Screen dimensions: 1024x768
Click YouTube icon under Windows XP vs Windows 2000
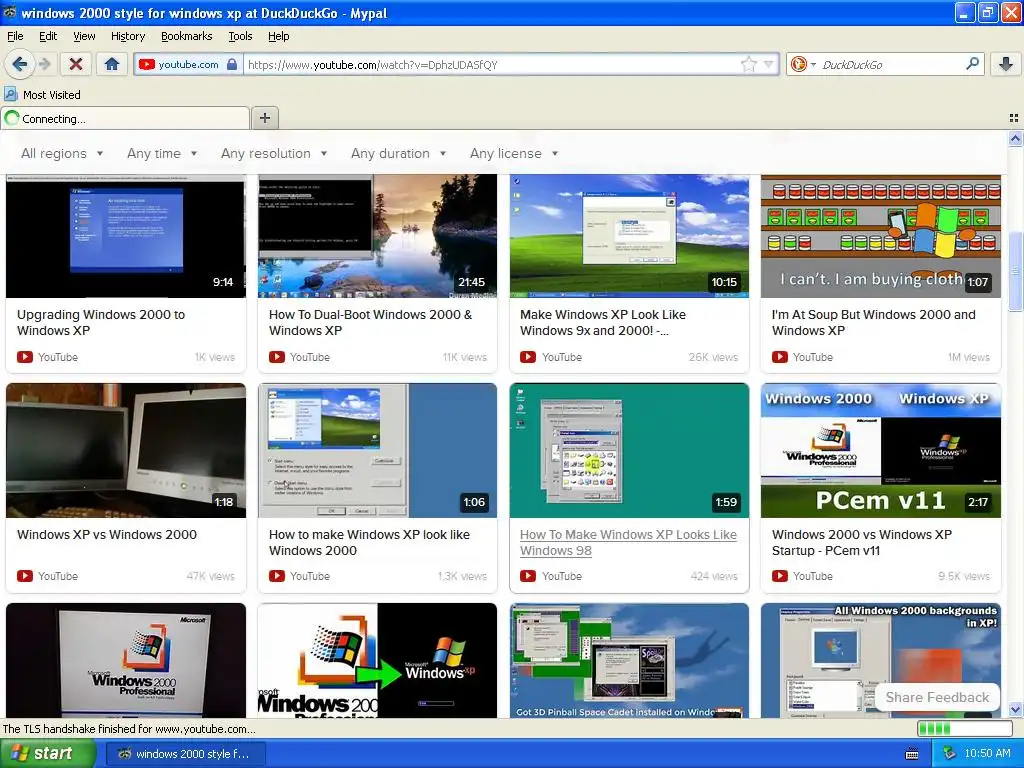tap(25, 576)
